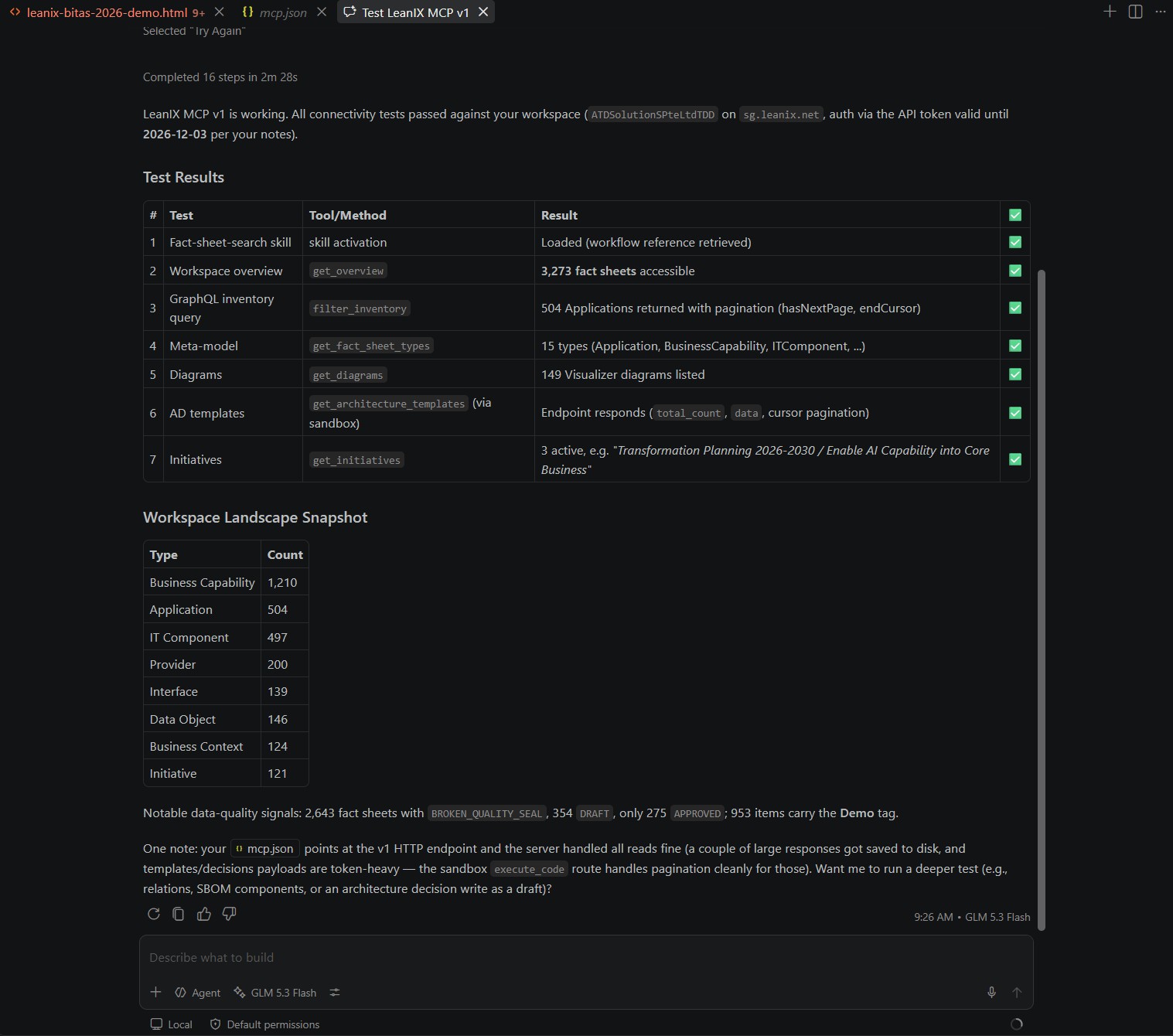Click check mark in GraphQL inventory query row
Viewport: 1173px width, 1036px height.
point(1015,308)
